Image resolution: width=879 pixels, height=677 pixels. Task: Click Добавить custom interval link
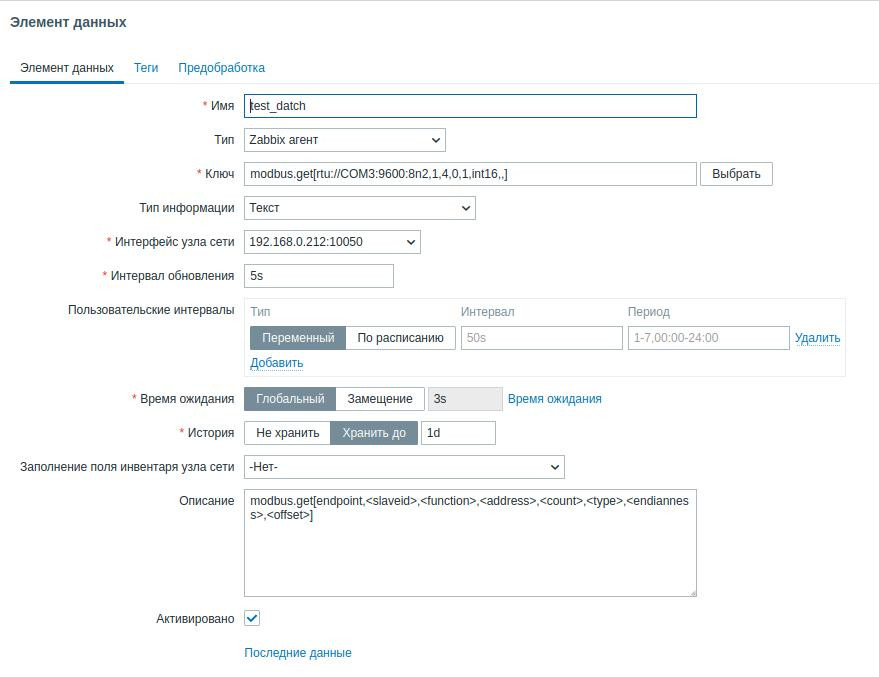pos(277,363)
